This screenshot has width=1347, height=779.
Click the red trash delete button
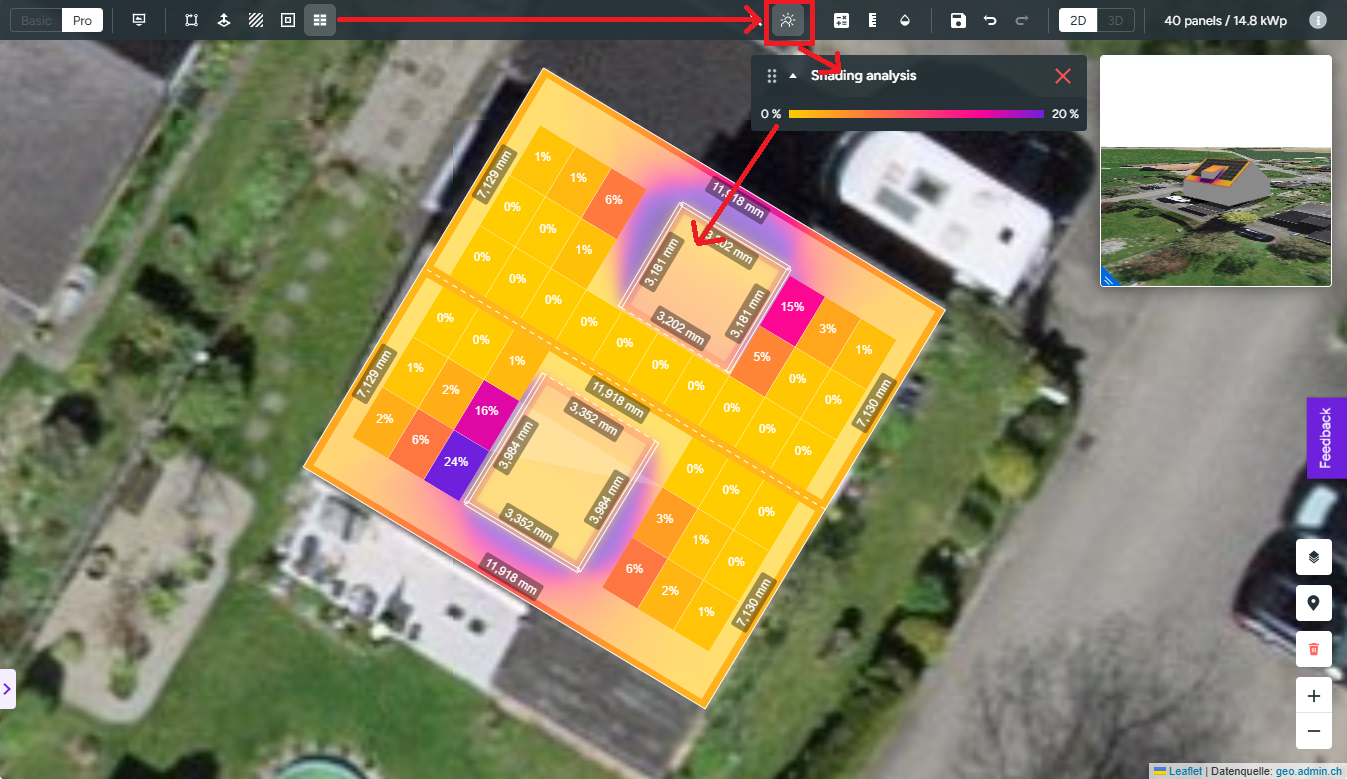click(1313, 649)
